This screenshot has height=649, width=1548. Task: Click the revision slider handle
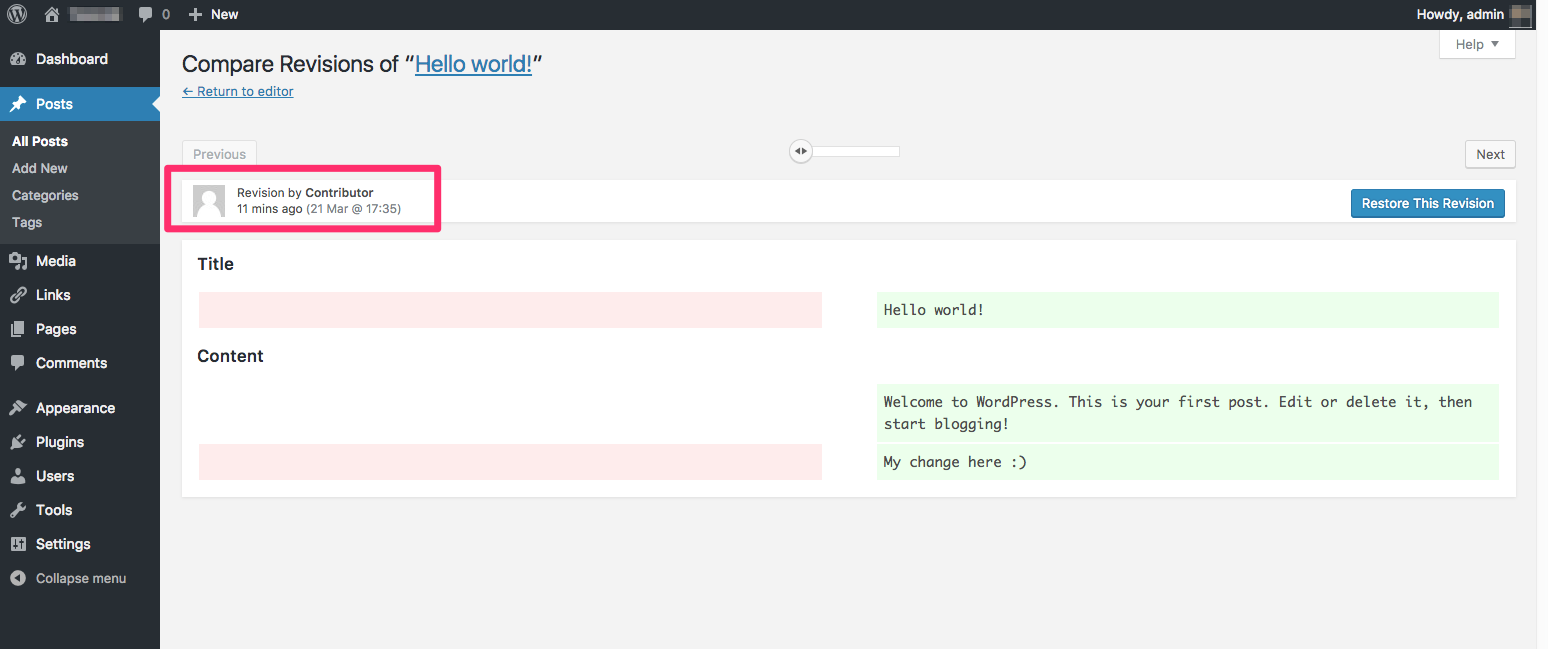tap(800, 151)
